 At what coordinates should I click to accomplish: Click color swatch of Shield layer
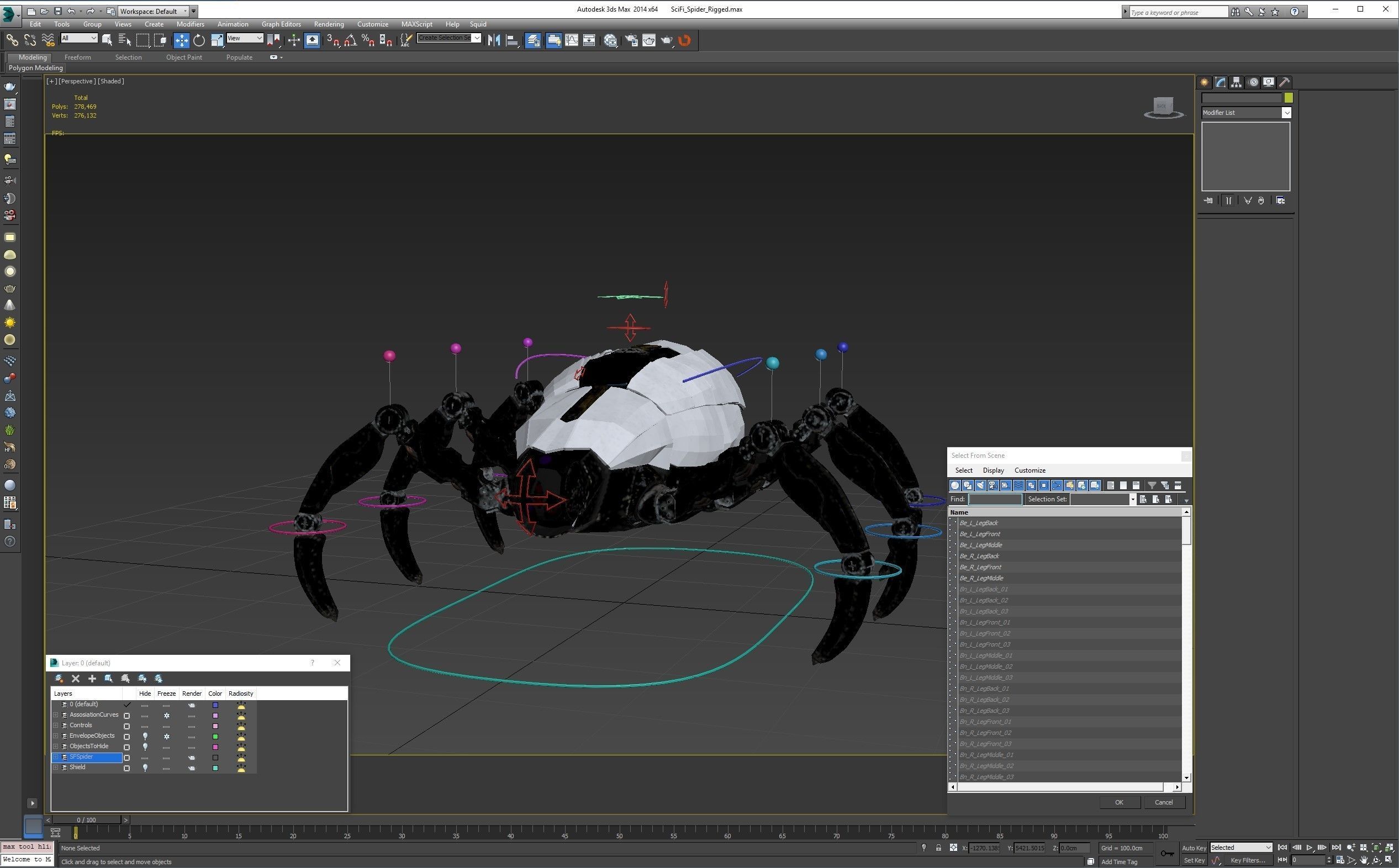(215, 768)
